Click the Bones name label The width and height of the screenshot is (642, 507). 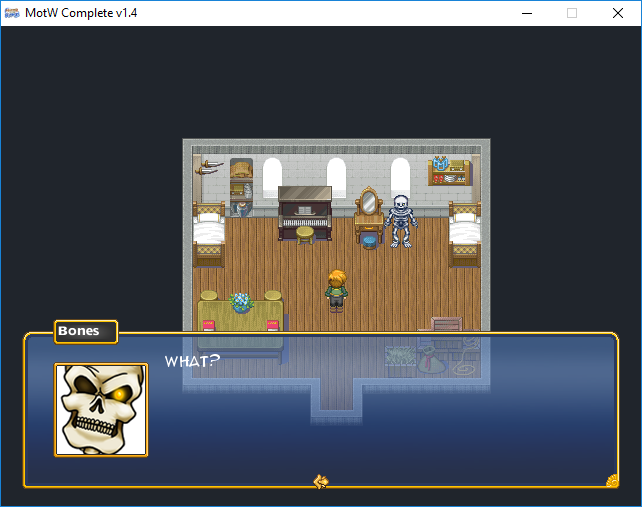86,331
